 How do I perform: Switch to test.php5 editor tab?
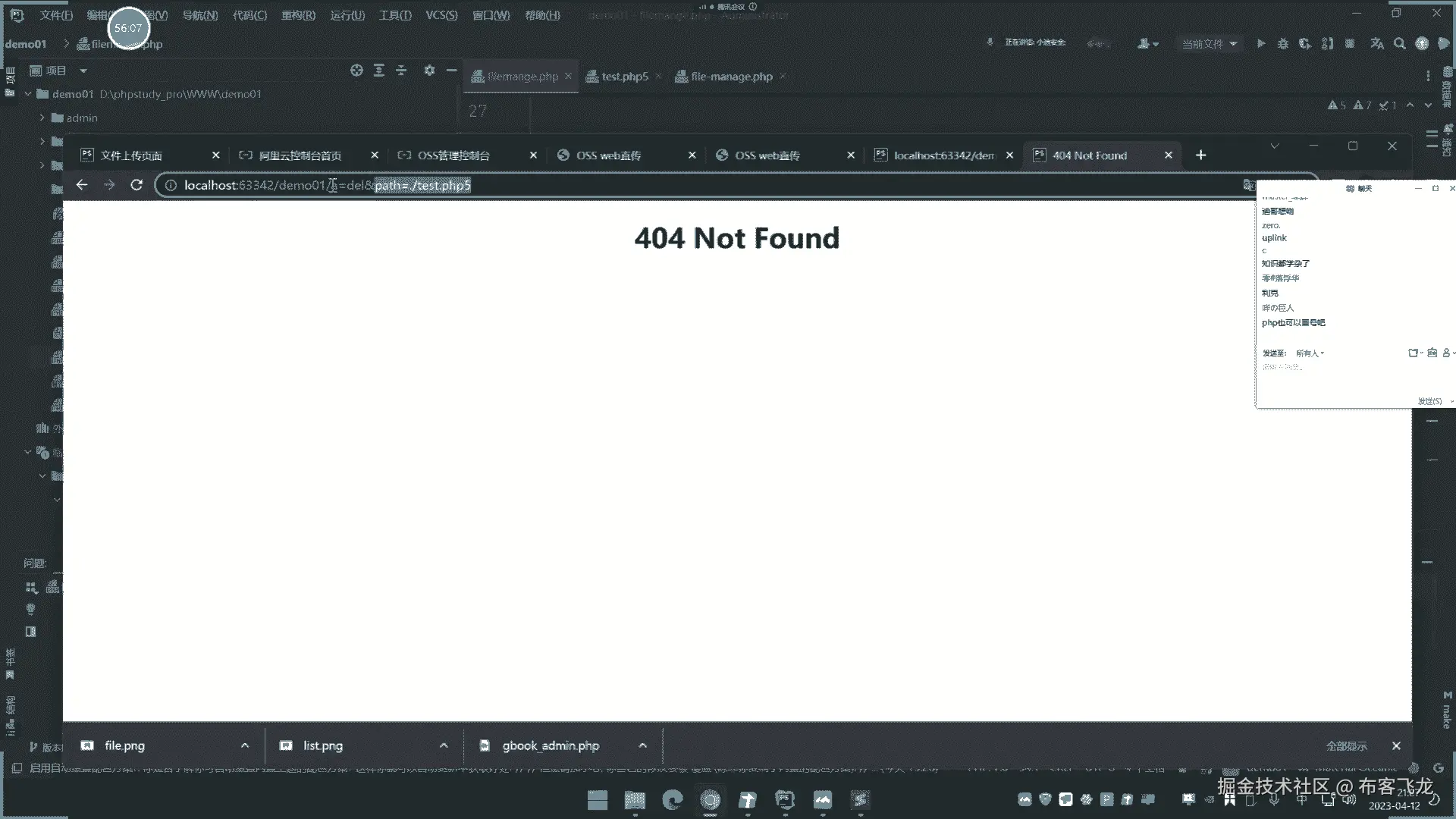624,77
